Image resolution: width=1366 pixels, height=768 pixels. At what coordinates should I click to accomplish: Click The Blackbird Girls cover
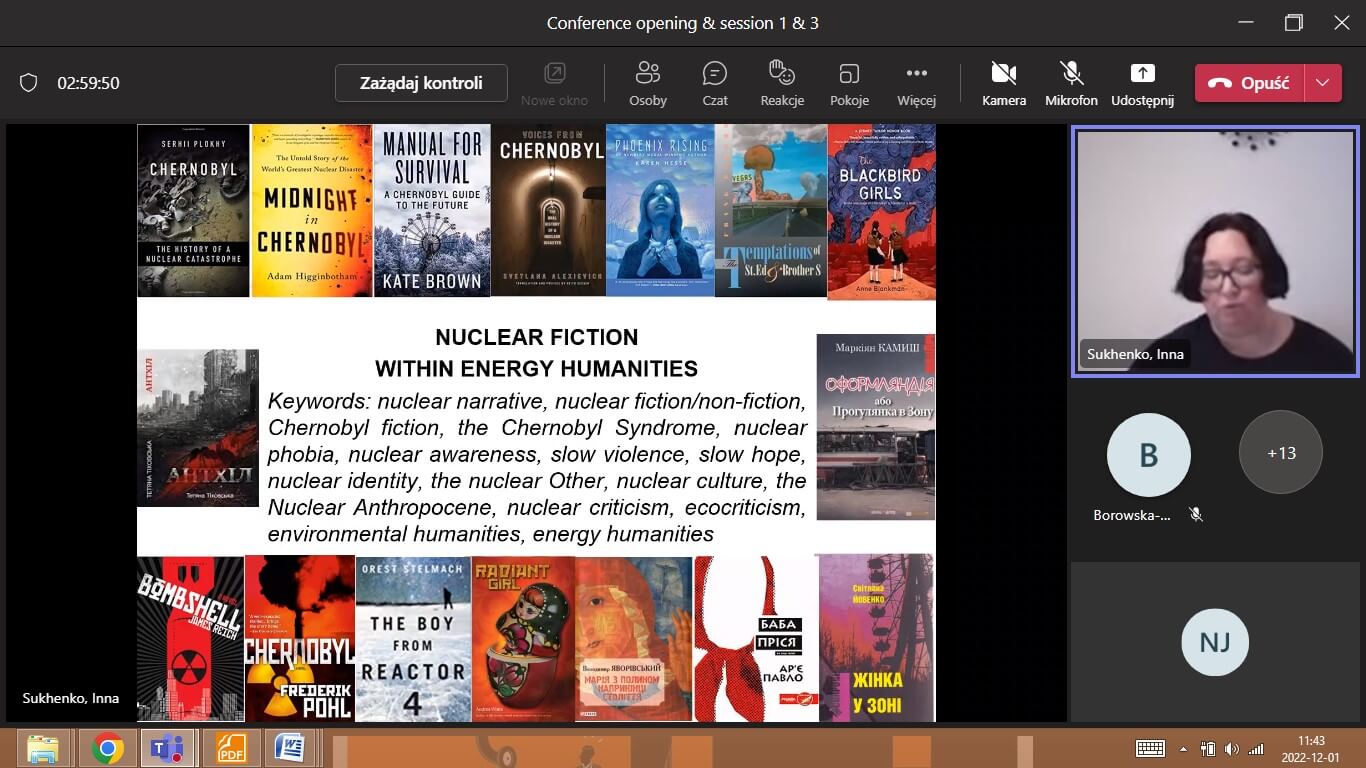tap(882, 211)
